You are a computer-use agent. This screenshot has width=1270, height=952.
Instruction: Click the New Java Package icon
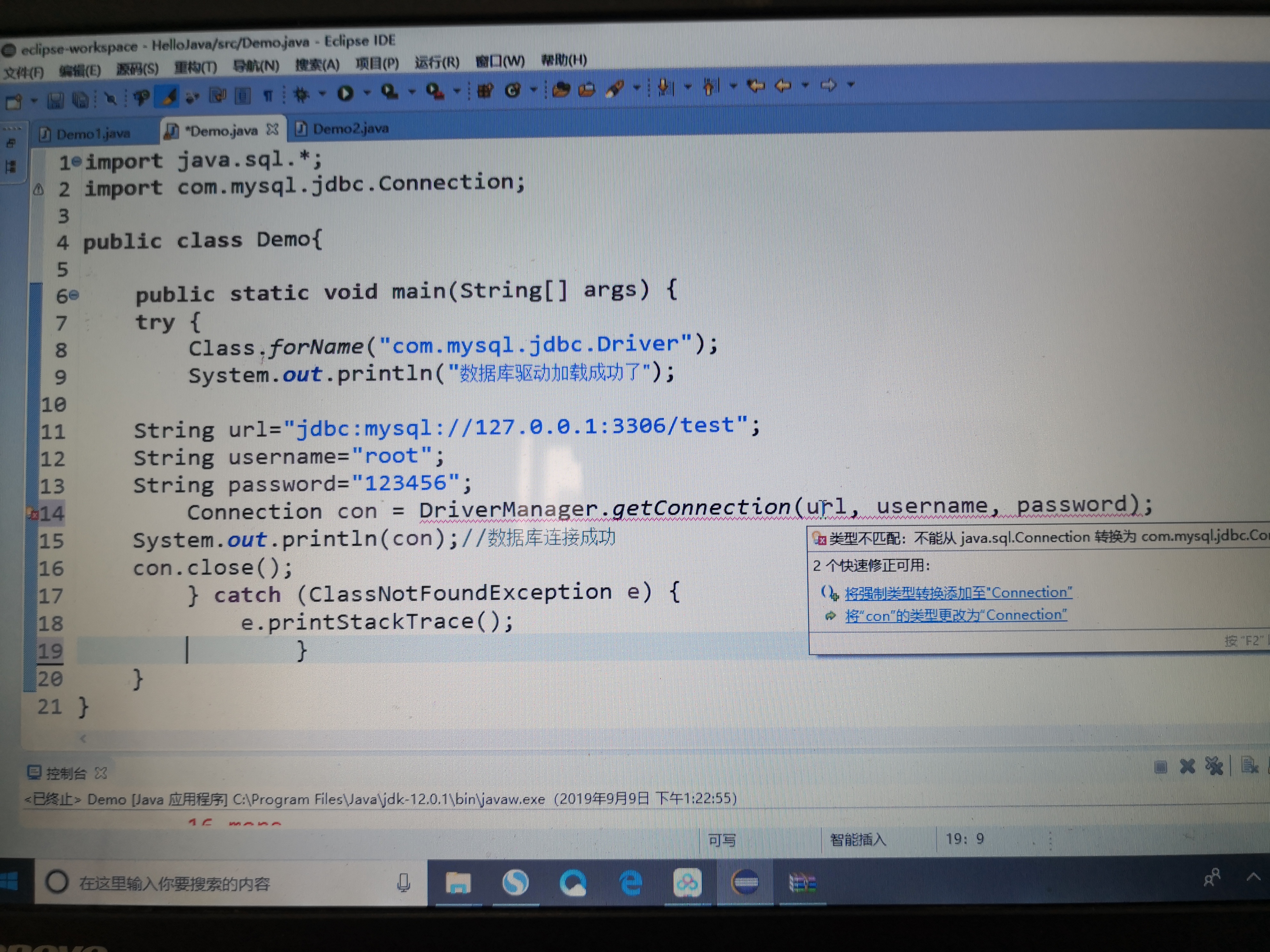485,90
